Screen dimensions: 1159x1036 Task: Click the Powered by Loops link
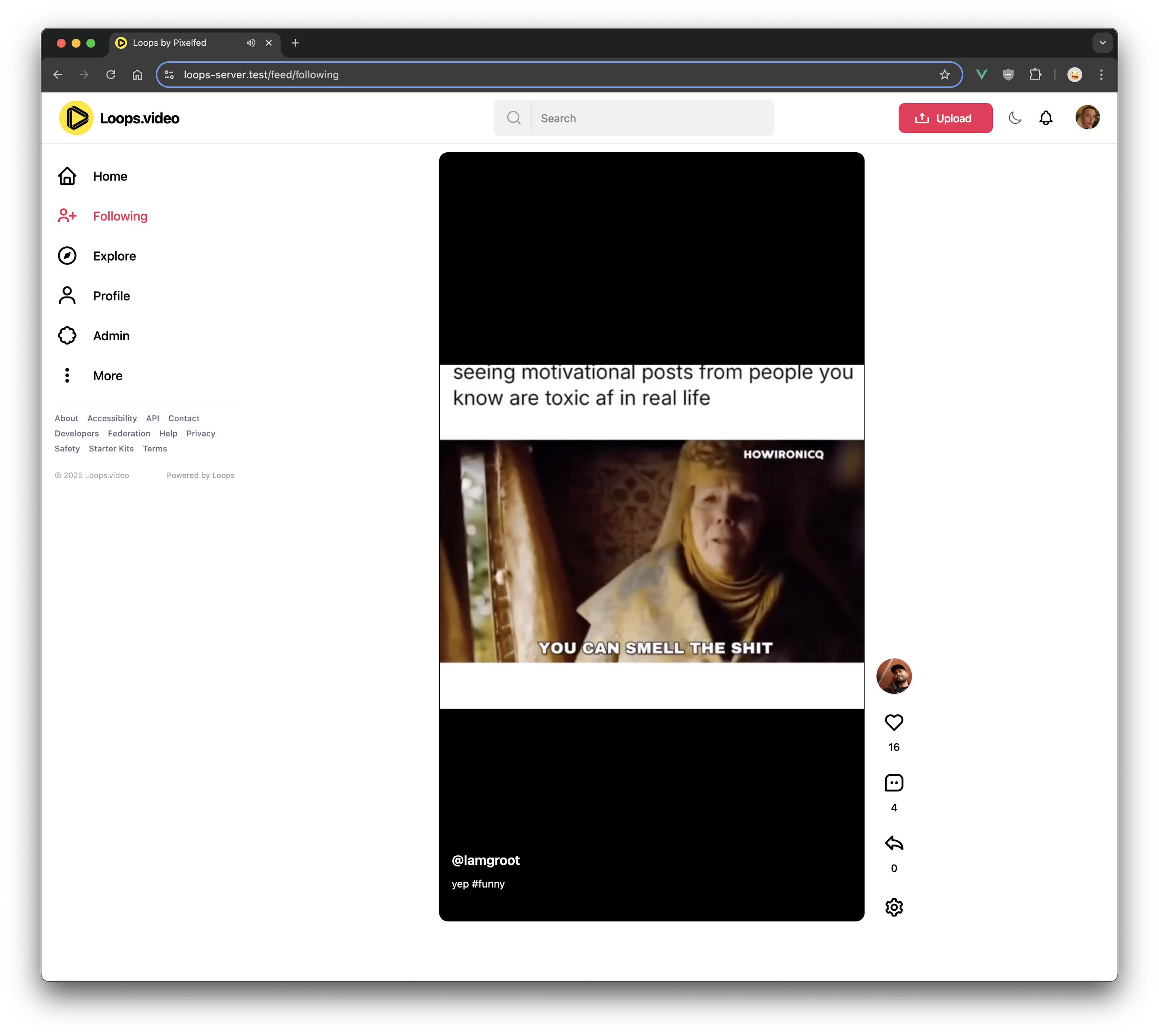pyautogui.click(x=201, y=475)
